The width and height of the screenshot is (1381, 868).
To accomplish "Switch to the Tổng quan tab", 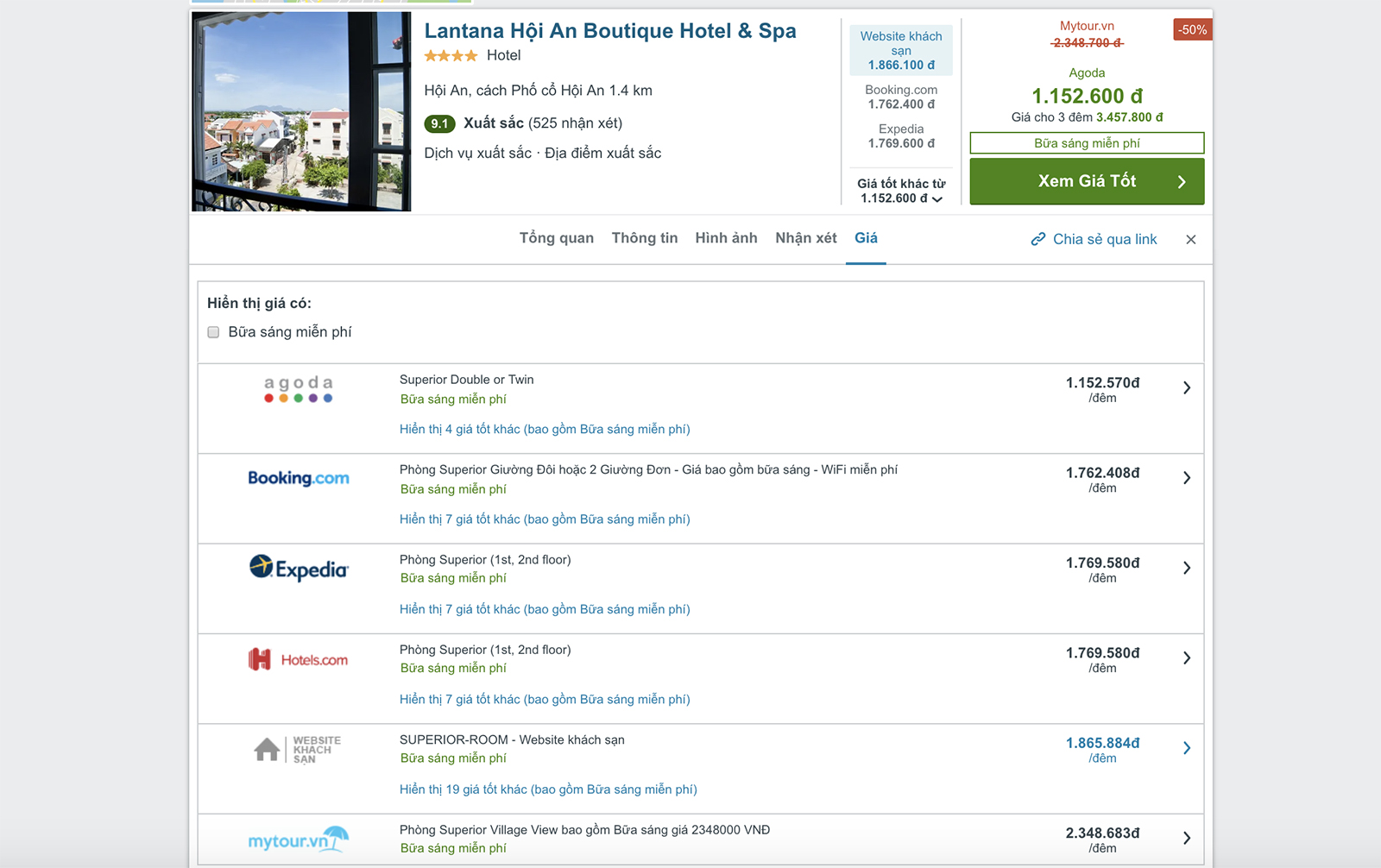I will pos(557,238).
